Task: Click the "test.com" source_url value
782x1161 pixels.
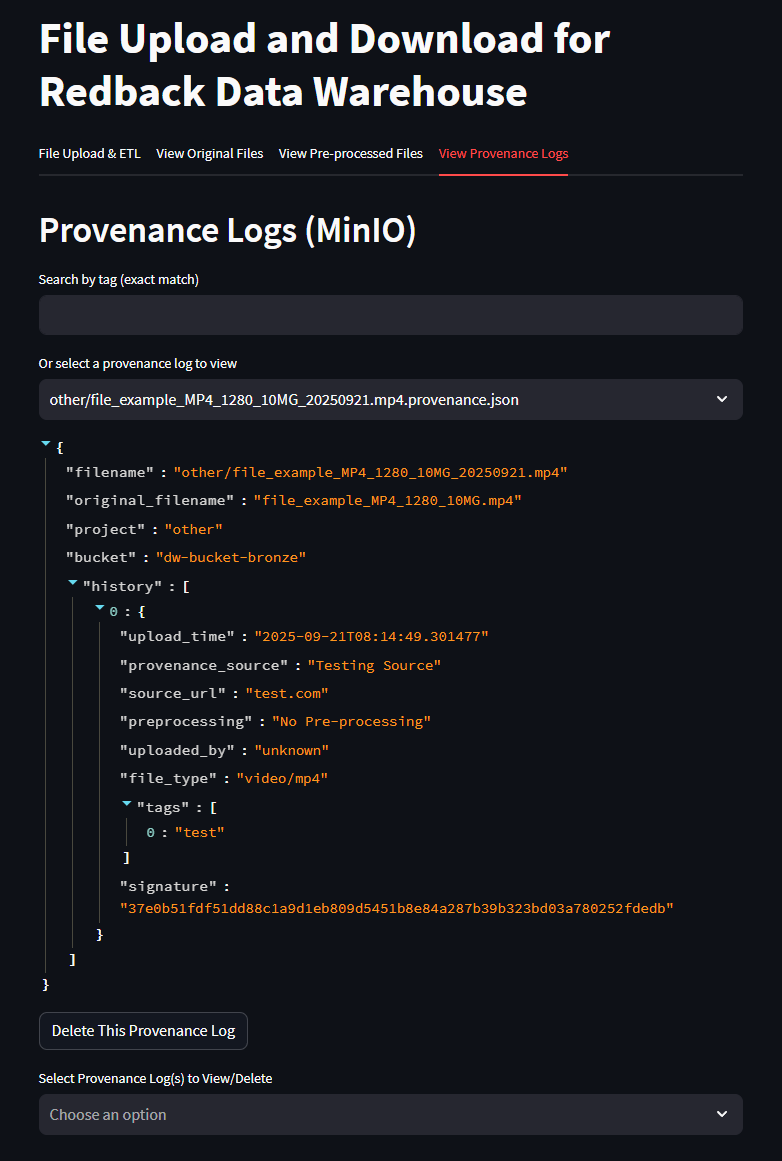Action: click(x=287, y=693)
